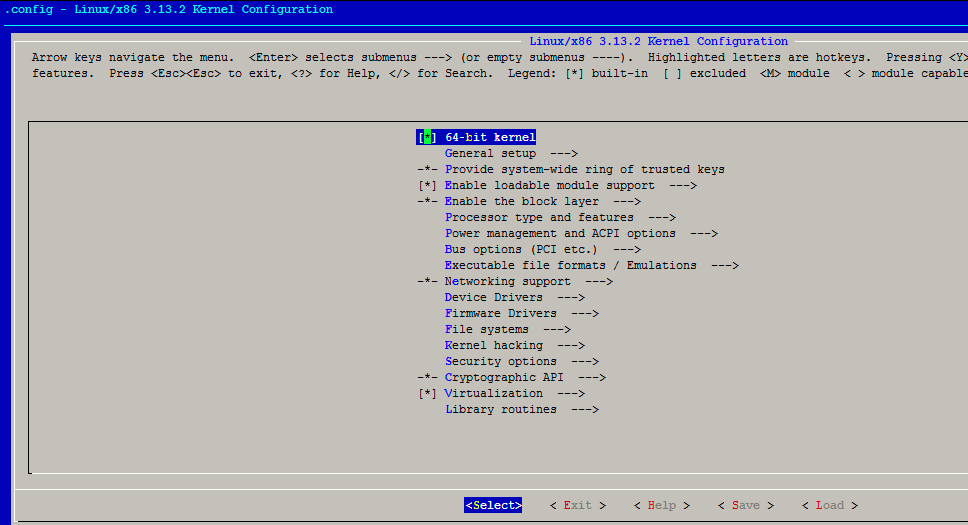
Task: Open Power management and ACPI options
Action: click(x=582, y=233)
